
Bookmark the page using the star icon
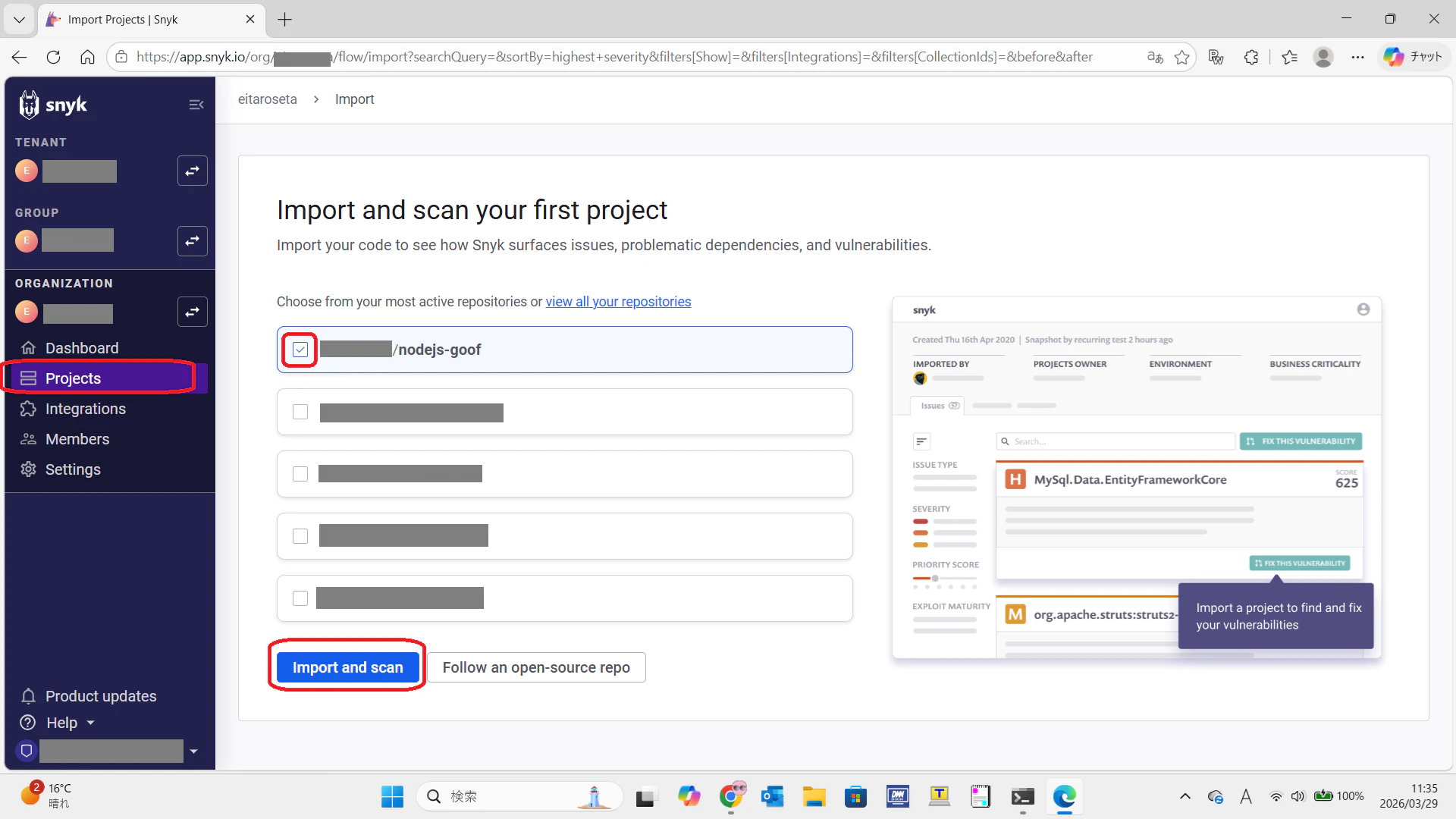point(1181,57)
